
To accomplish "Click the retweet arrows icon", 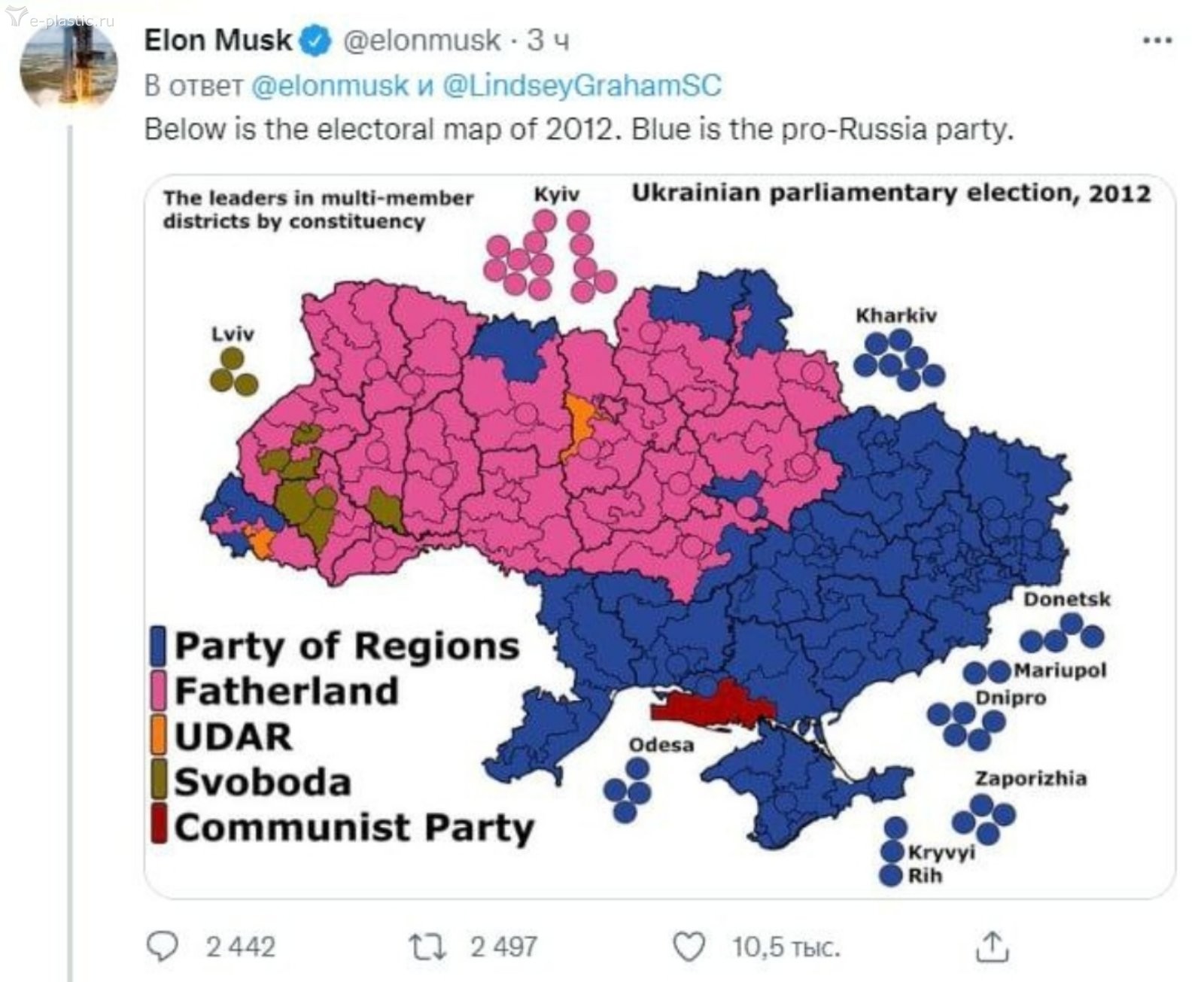I will [x=427, y=946].
